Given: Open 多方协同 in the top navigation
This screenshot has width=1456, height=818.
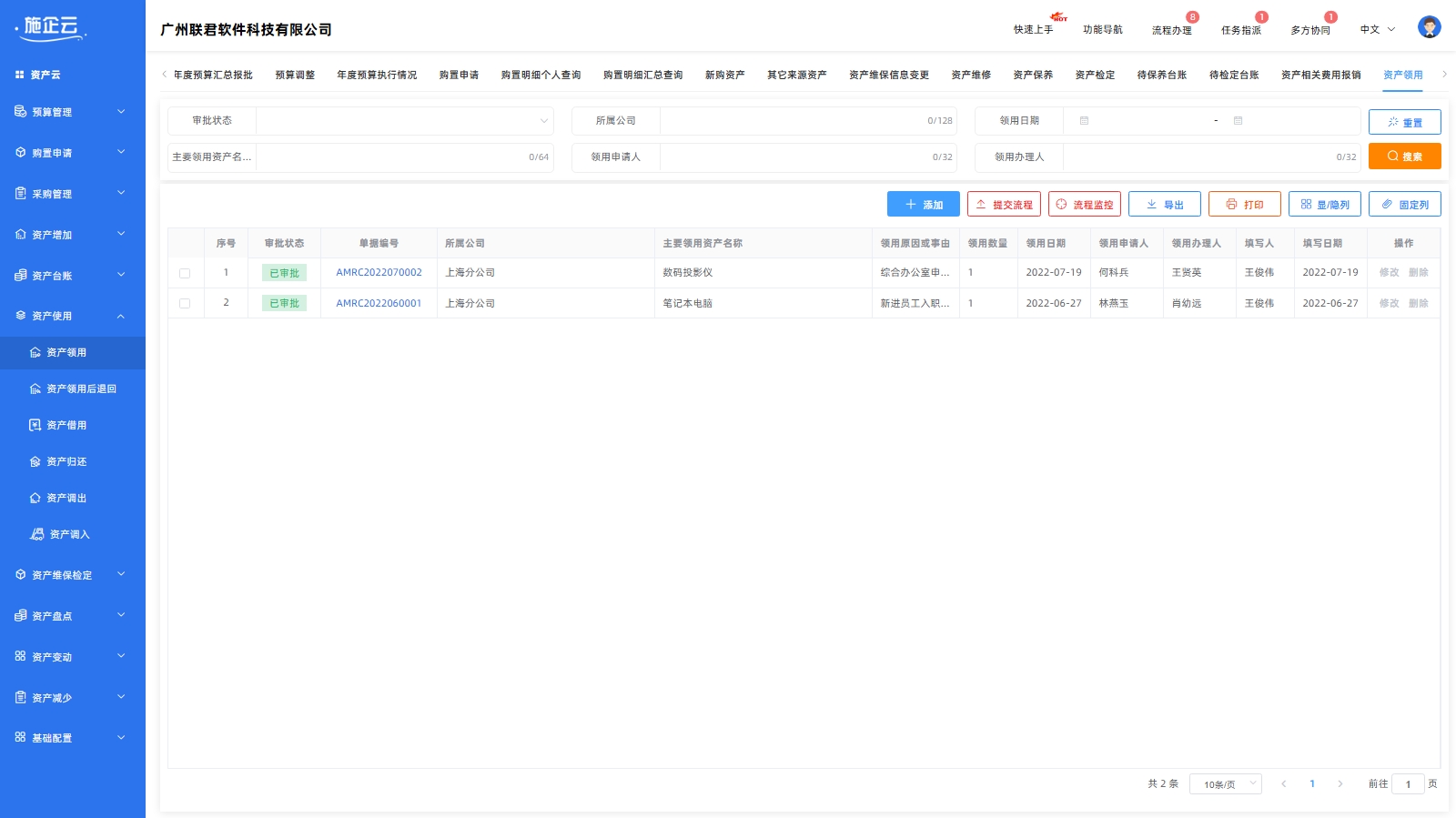Looking at the screenshot, I should coord(1309,30).
